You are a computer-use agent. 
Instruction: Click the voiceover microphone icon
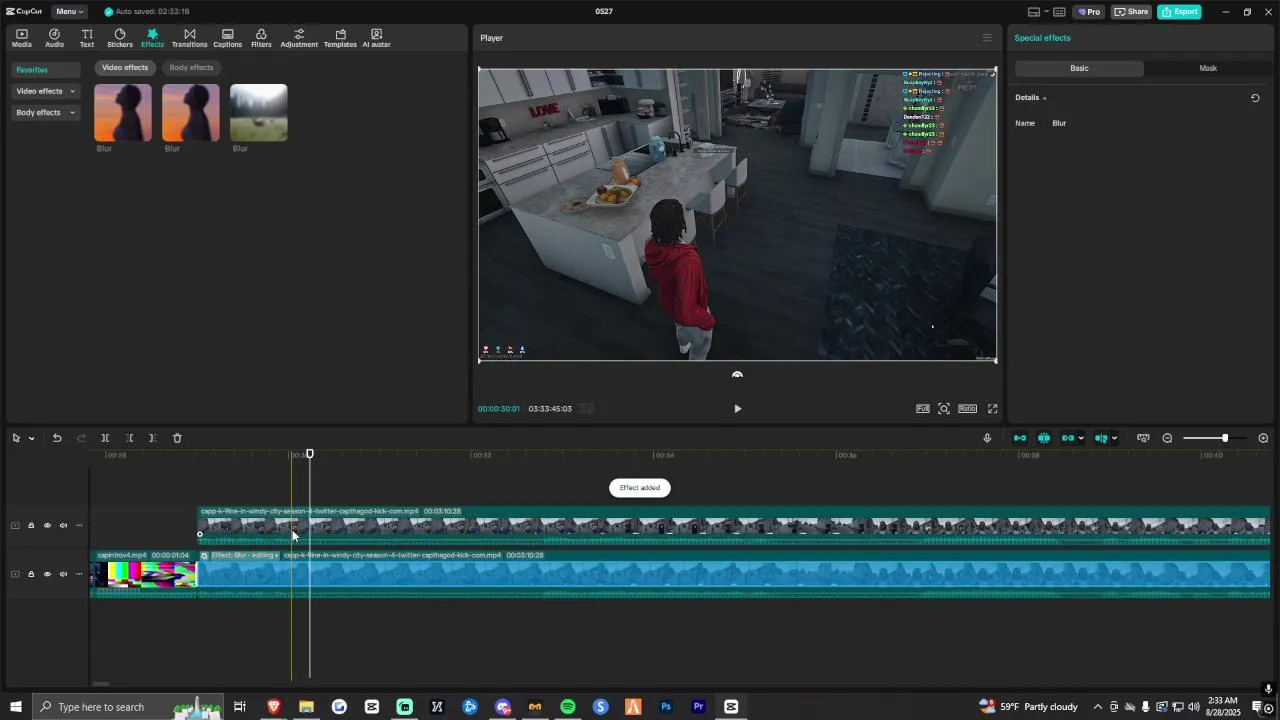pyautogui.click(x=987, y=438)
